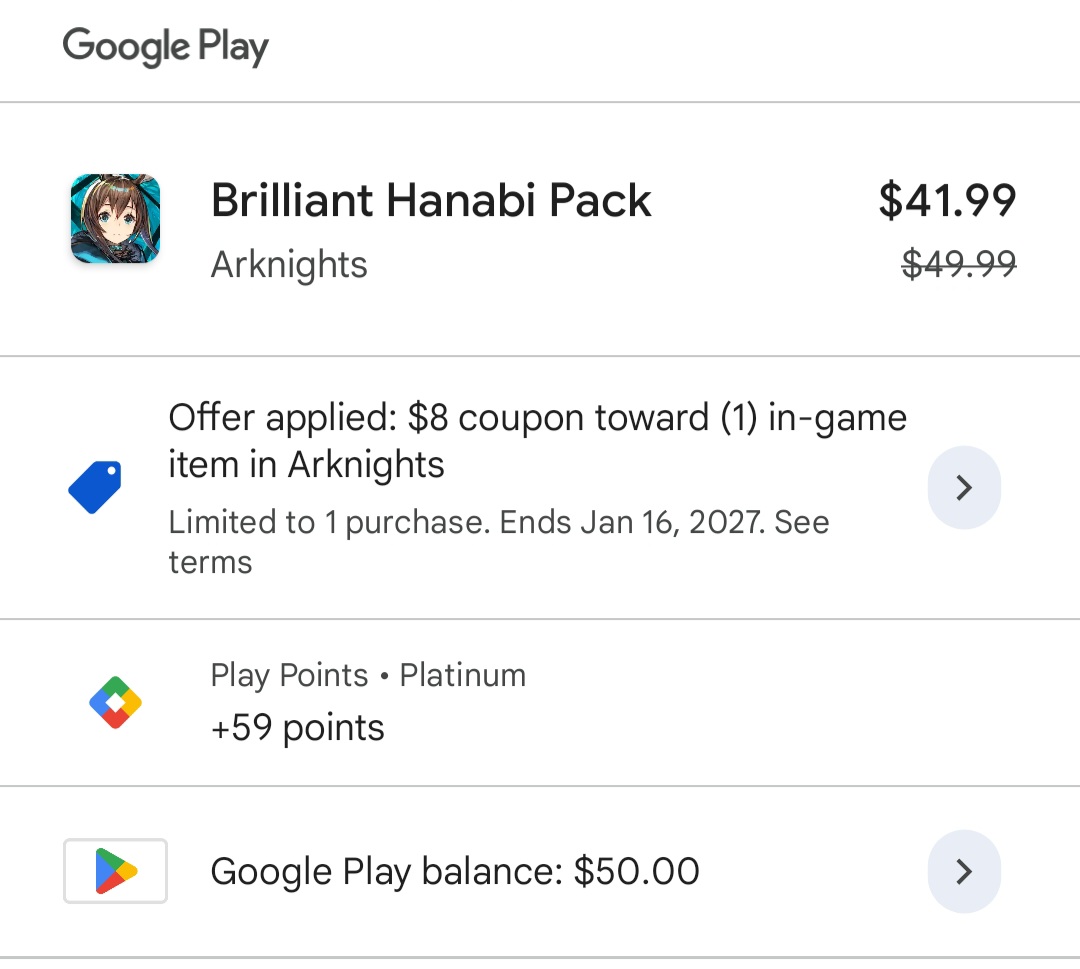Viewport: 1080px width, 969px height.
Task: Tap the crossed-out $49.99 original price
Action: 958,264
